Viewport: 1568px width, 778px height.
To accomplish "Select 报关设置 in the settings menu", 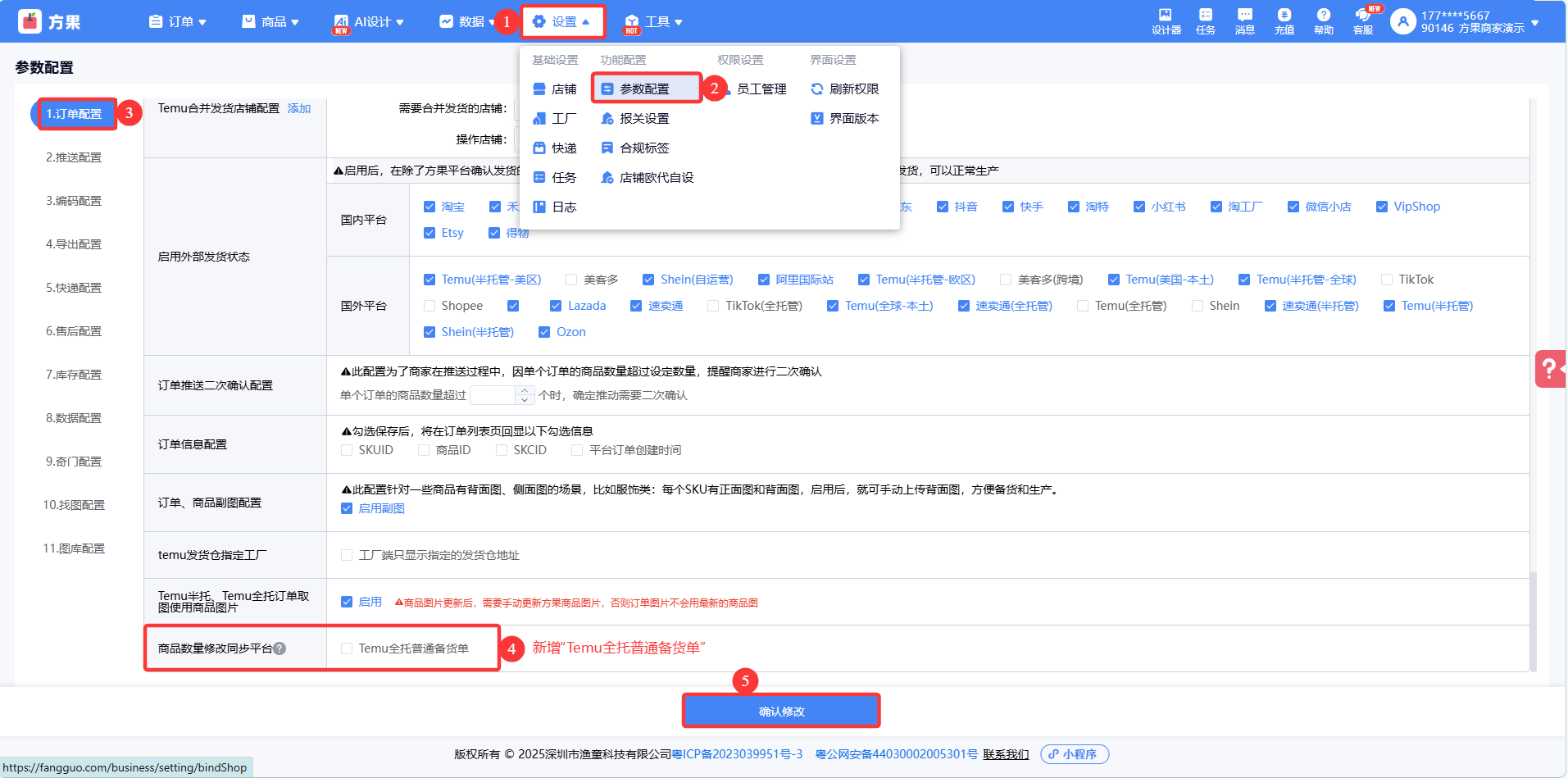I will coord(643,119).
